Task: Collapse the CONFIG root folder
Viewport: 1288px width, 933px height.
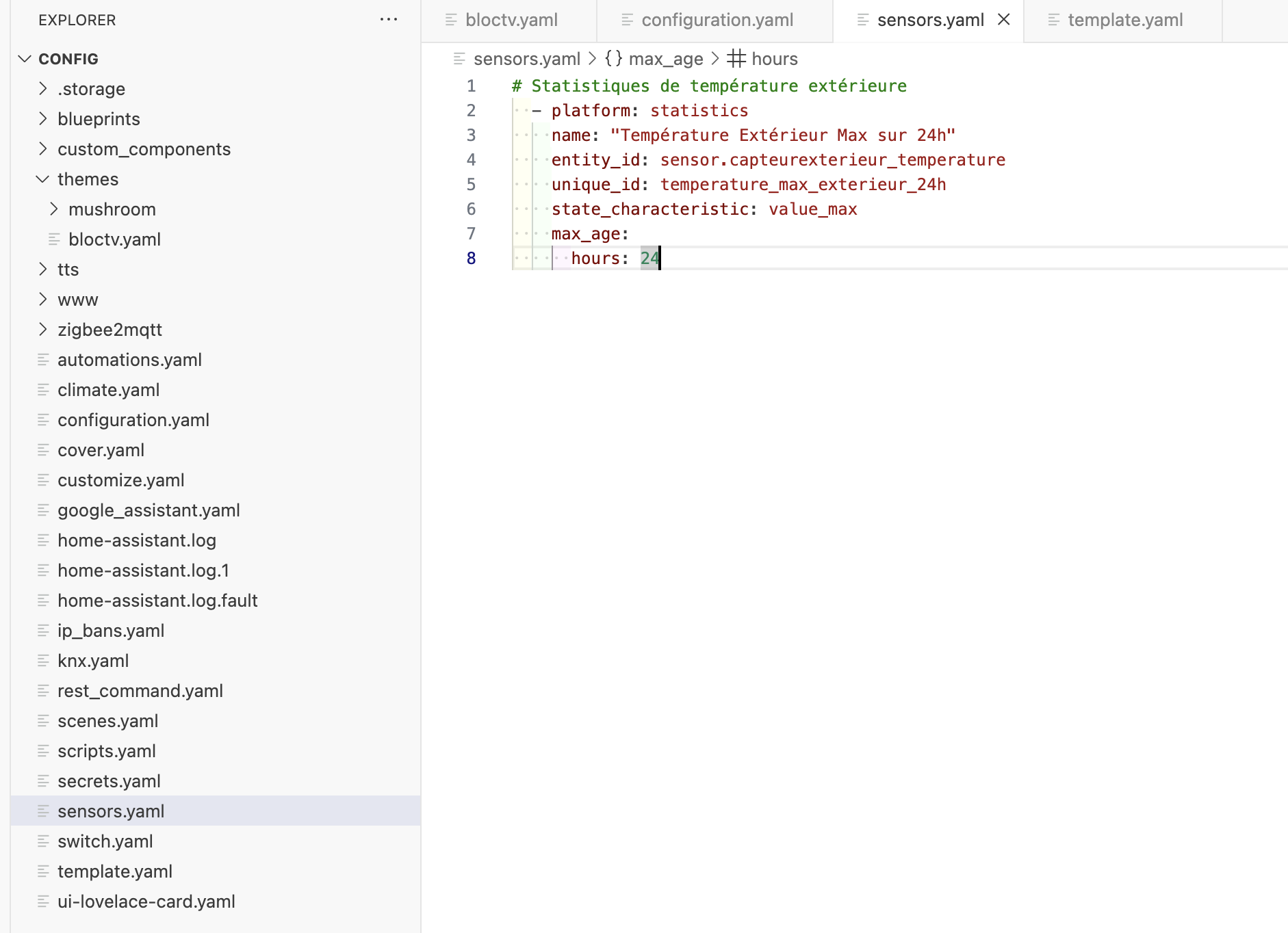Action: pos(25,59)
